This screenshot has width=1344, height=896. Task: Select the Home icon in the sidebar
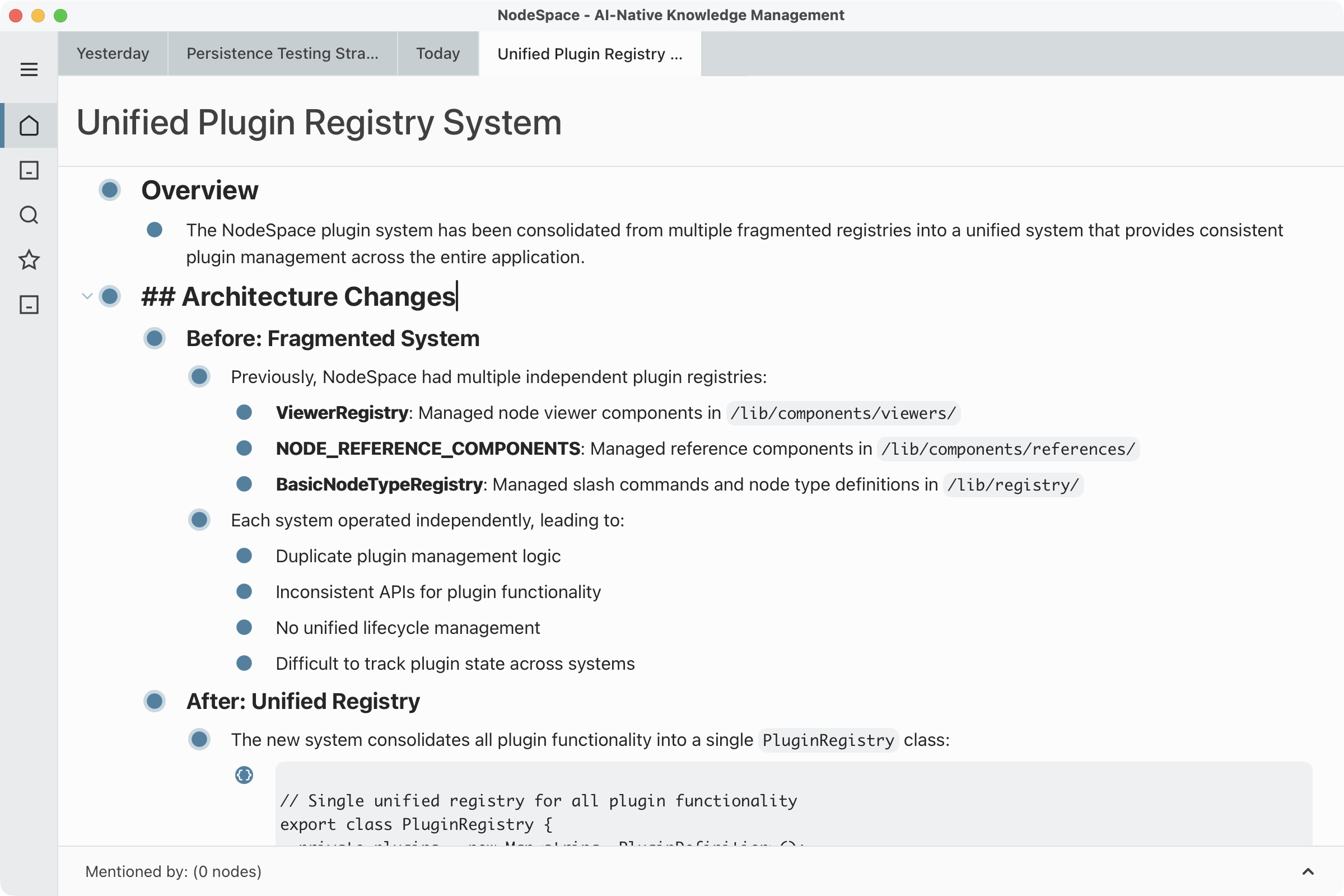tap(29, 125)
